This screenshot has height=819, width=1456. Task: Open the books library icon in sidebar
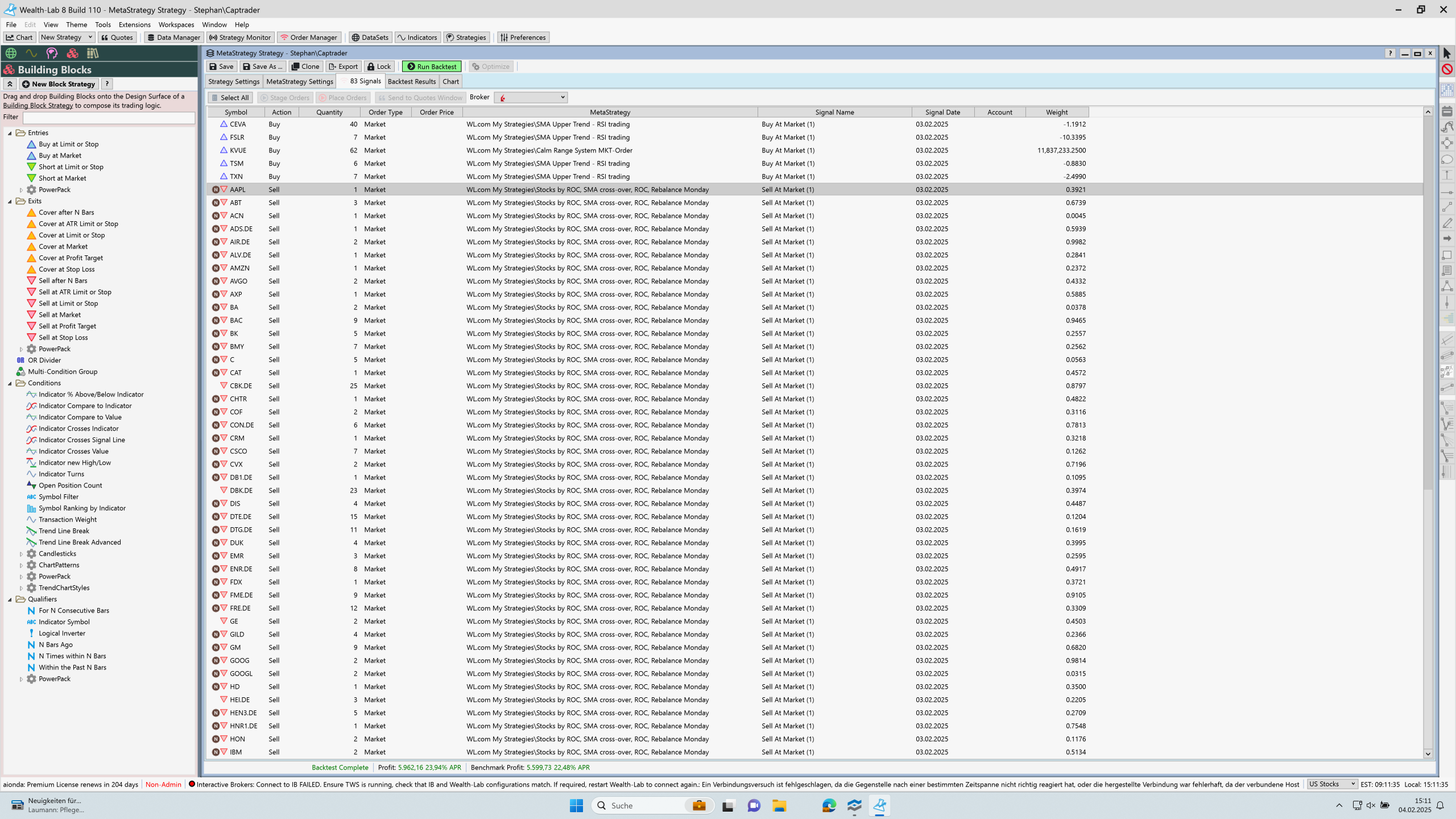tap(93, 53)
